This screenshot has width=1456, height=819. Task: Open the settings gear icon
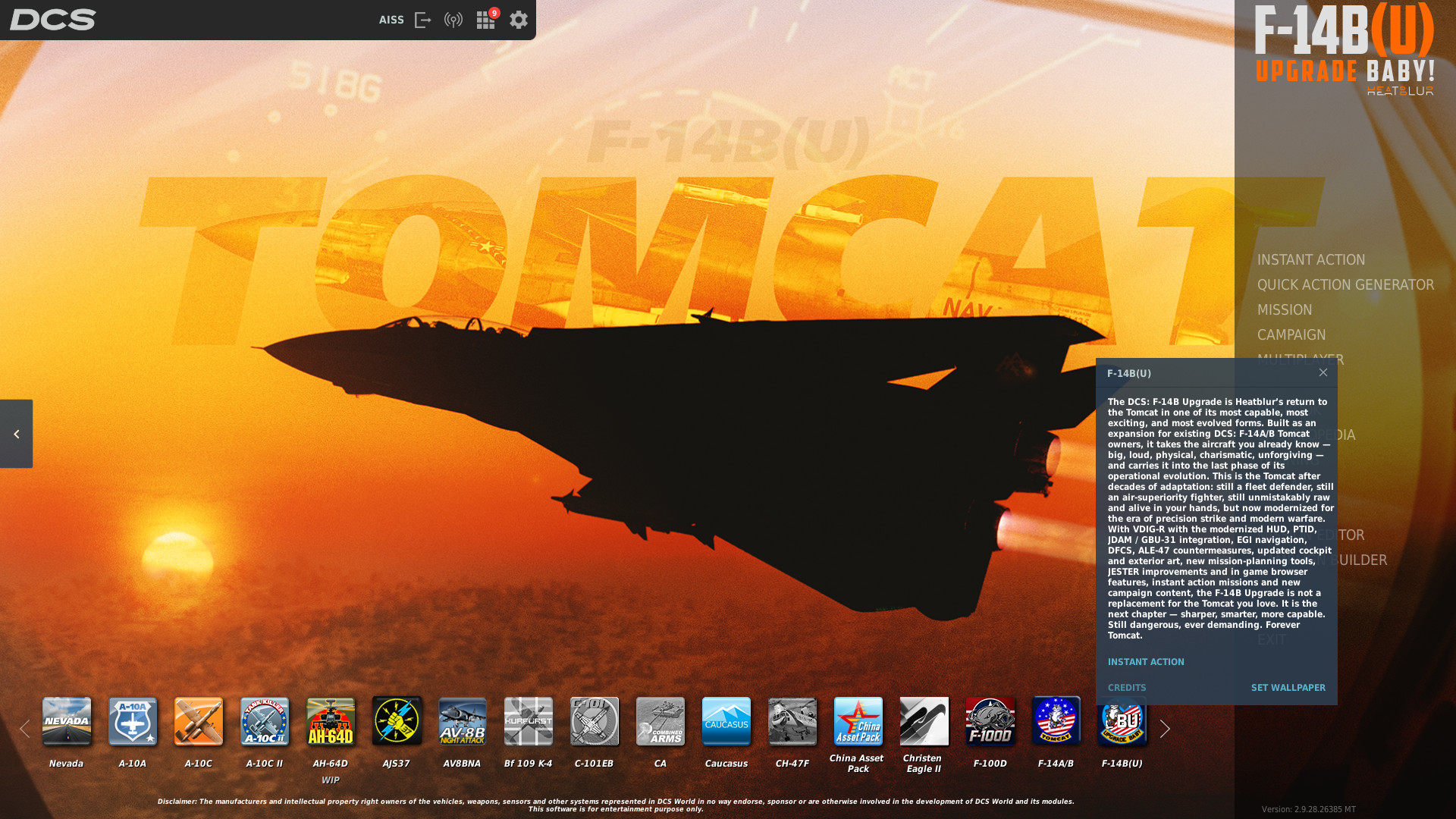pyautogui.click(x=519, y=20)
